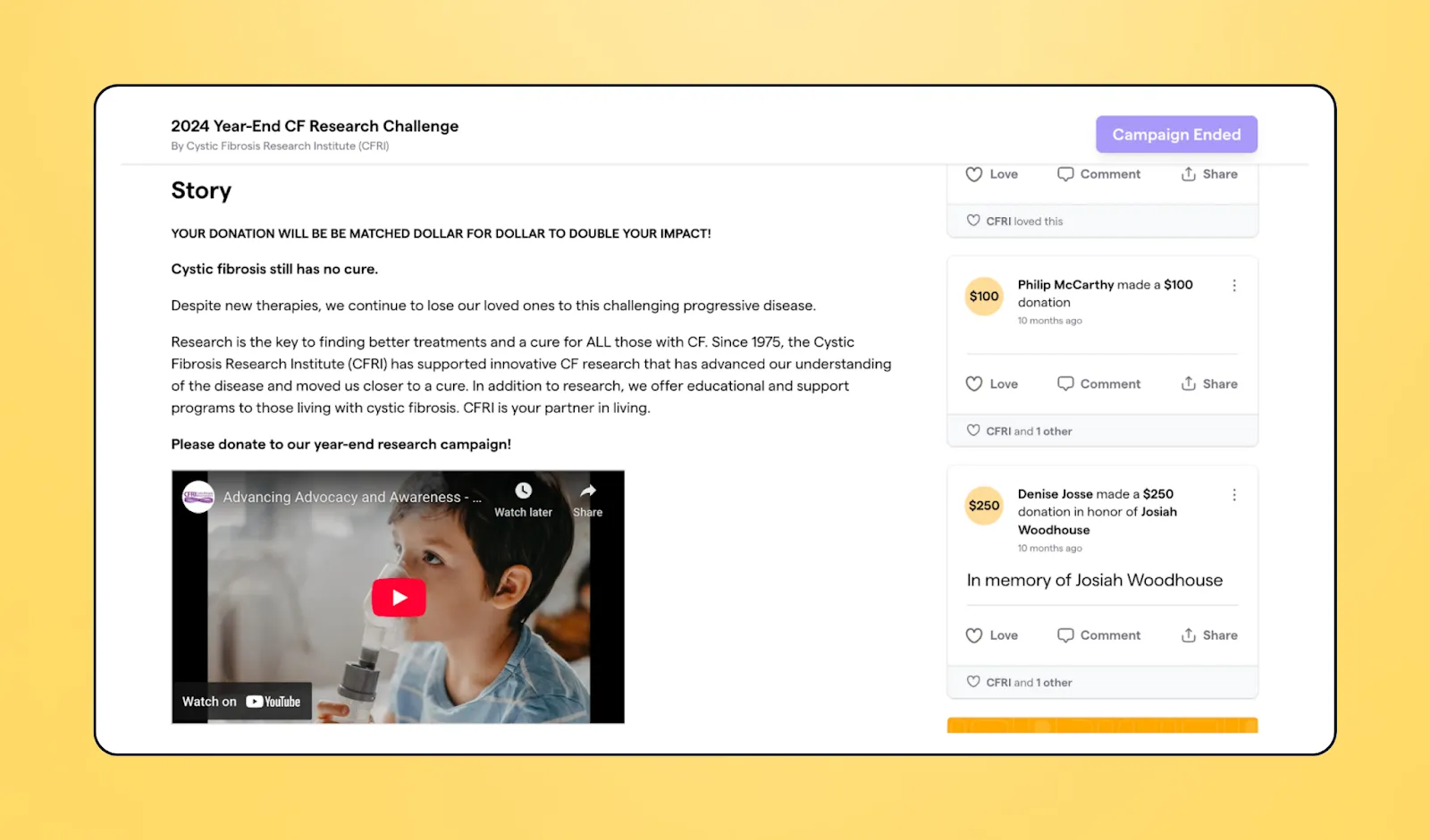Click the Campaign Ended button
Image resolution: width=1430 pixels, height=840 pixels.
point(1176,134)
